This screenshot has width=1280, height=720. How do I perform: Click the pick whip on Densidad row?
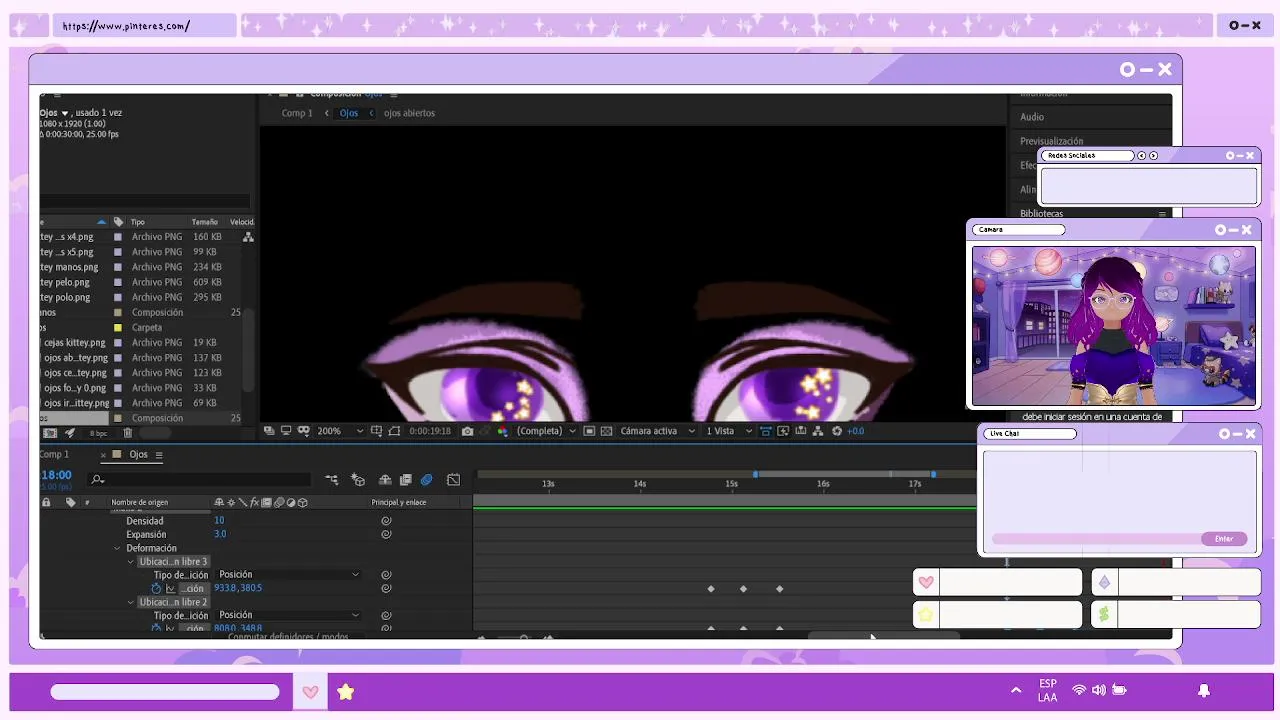pos(386,520)
